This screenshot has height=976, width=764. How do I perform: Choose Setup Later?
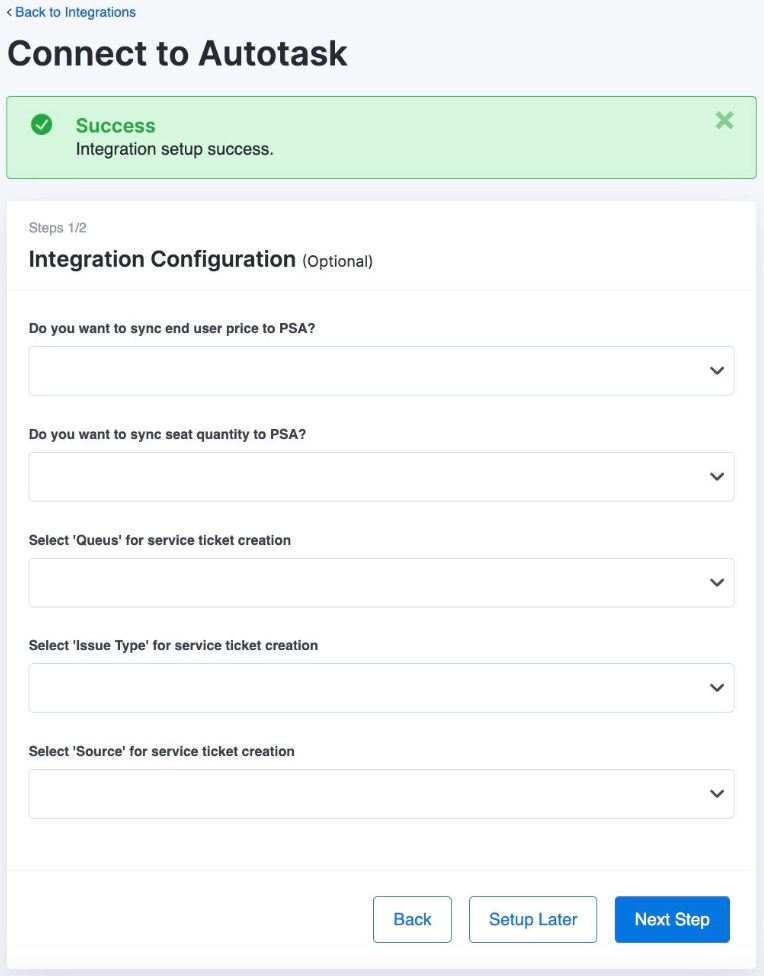(x=532, y=919)
